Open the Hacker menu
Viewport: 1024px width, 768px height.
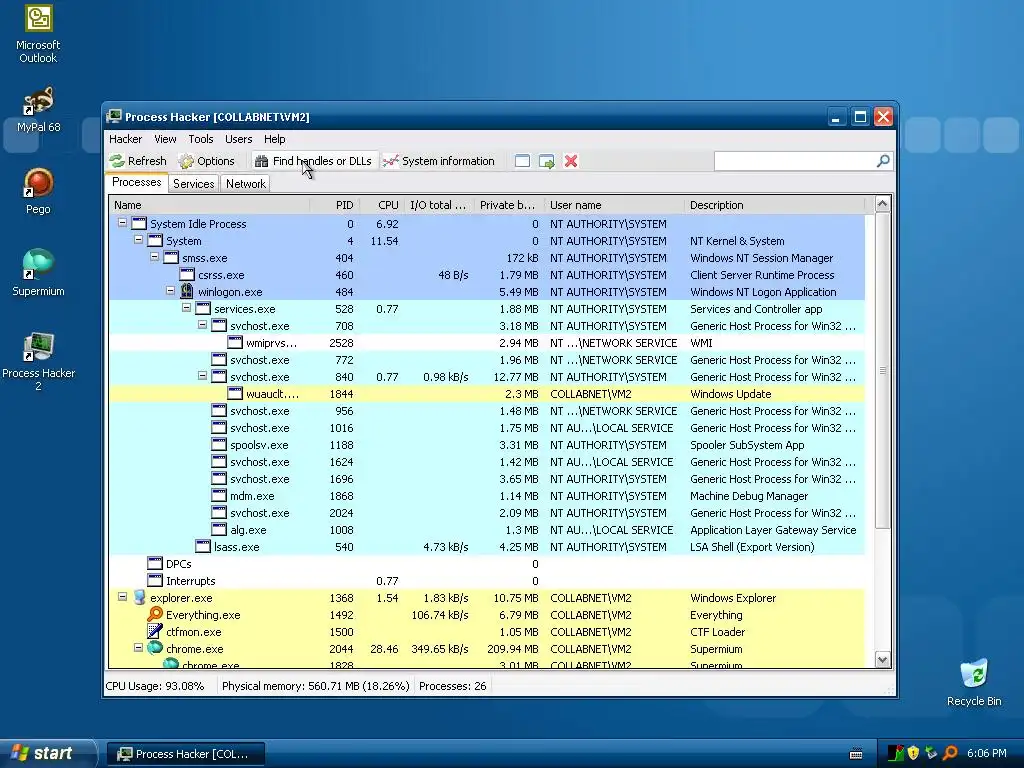(x=125, y=139)
